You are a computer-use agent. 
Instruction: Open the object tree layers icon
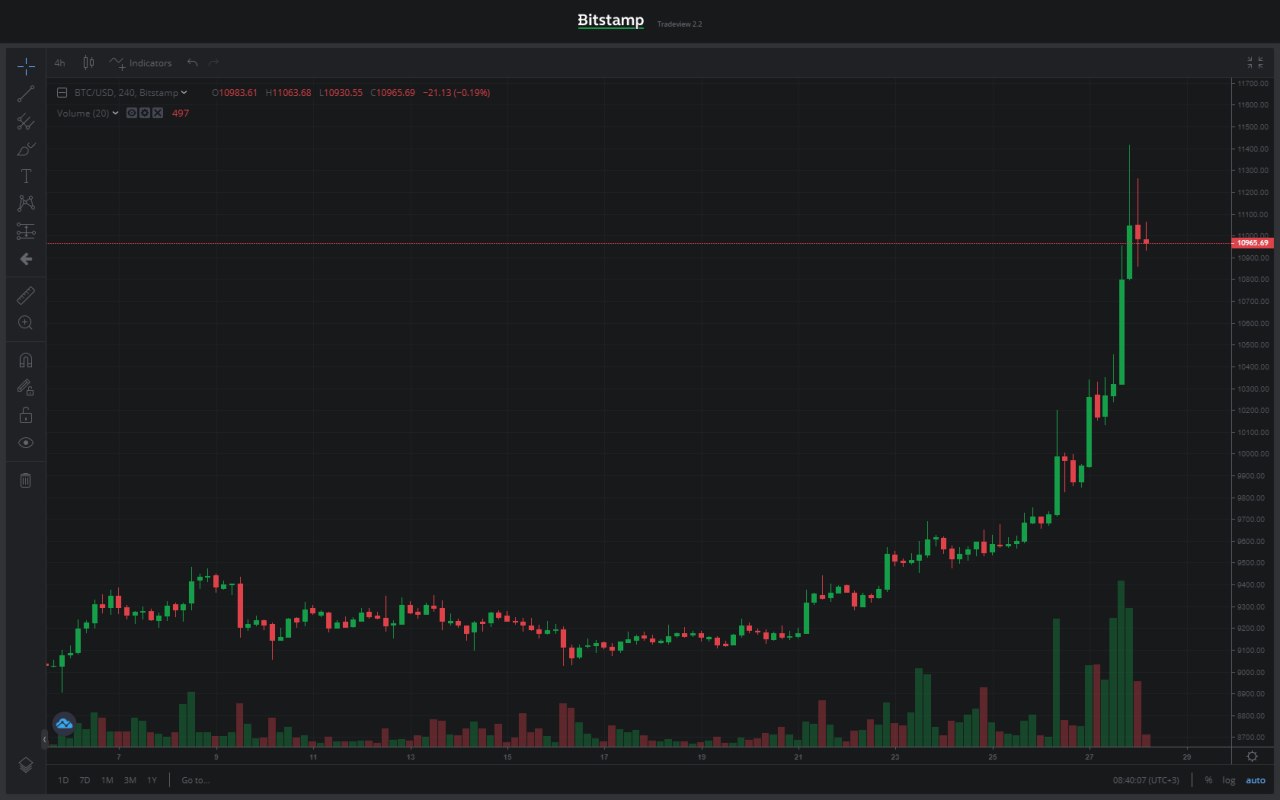pos(26,765)
